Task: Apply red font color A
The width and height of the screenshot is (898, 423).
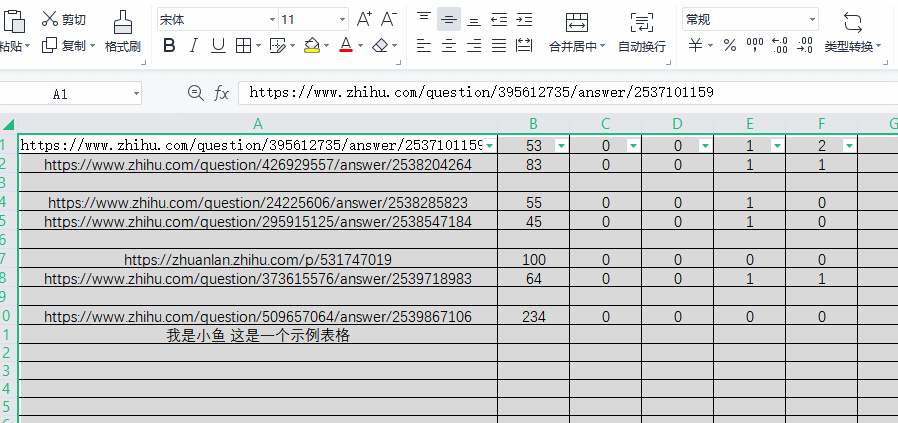Action: tap(345, 45)
